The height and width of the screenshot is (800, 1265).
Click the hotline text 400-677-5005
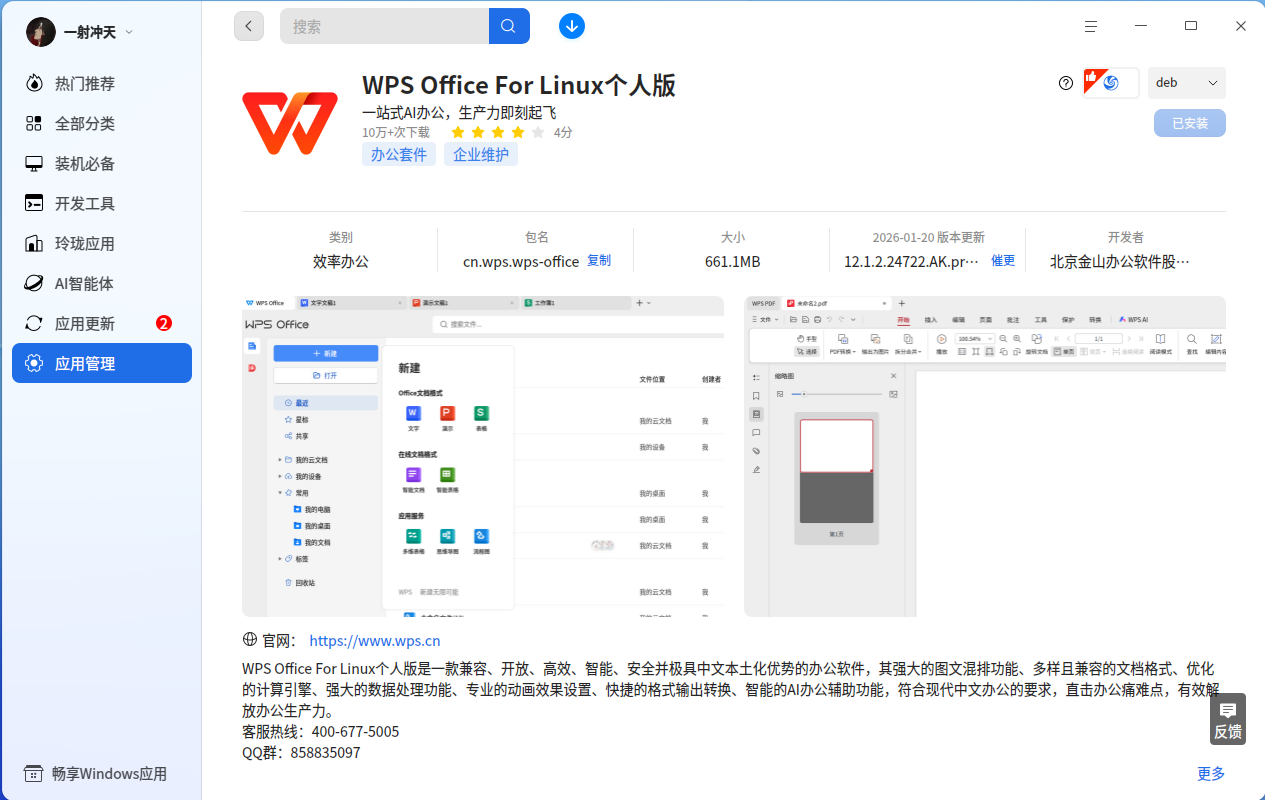pos(355,731)
